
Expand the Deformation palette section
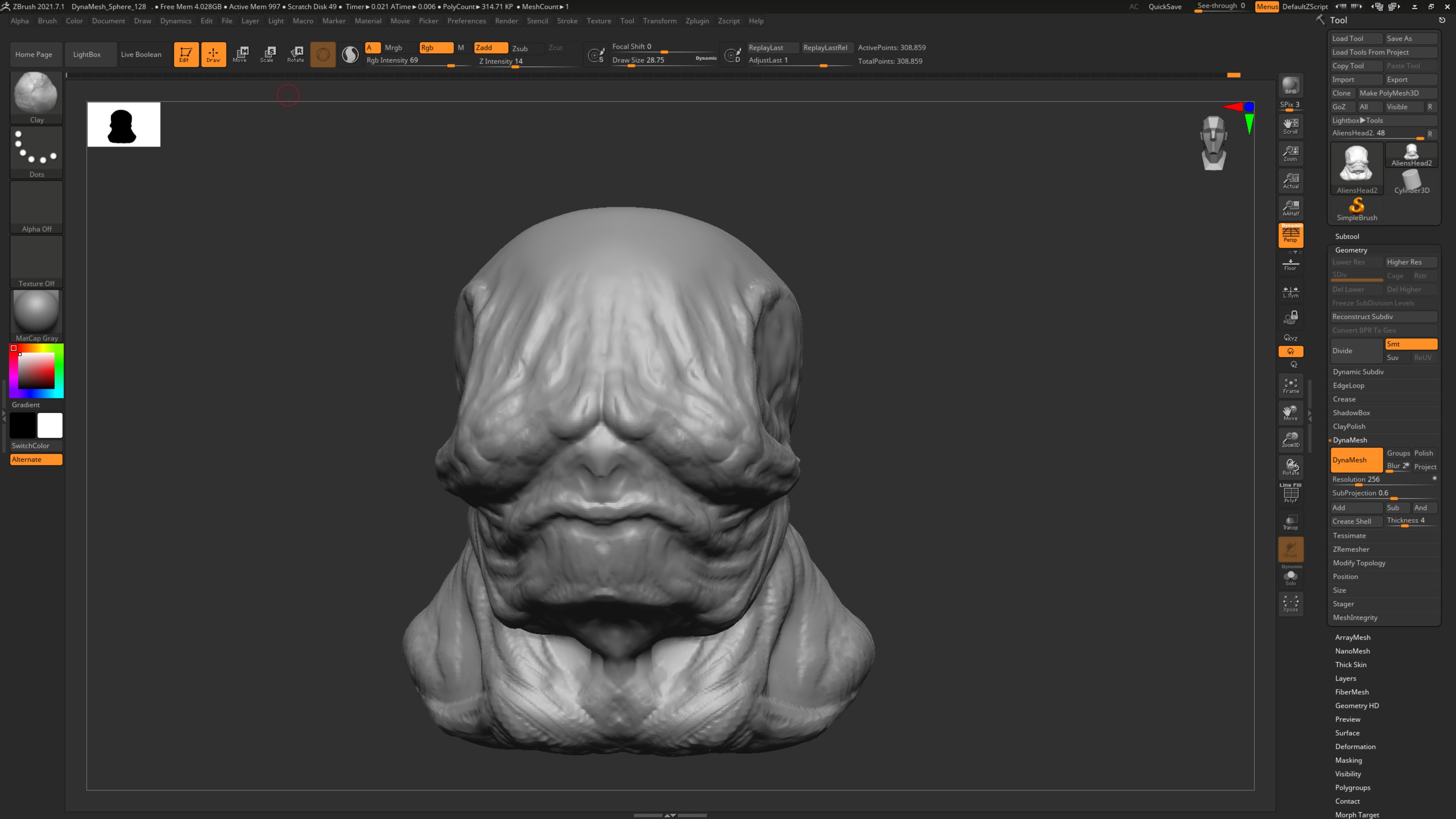[x=1355, y=746]
